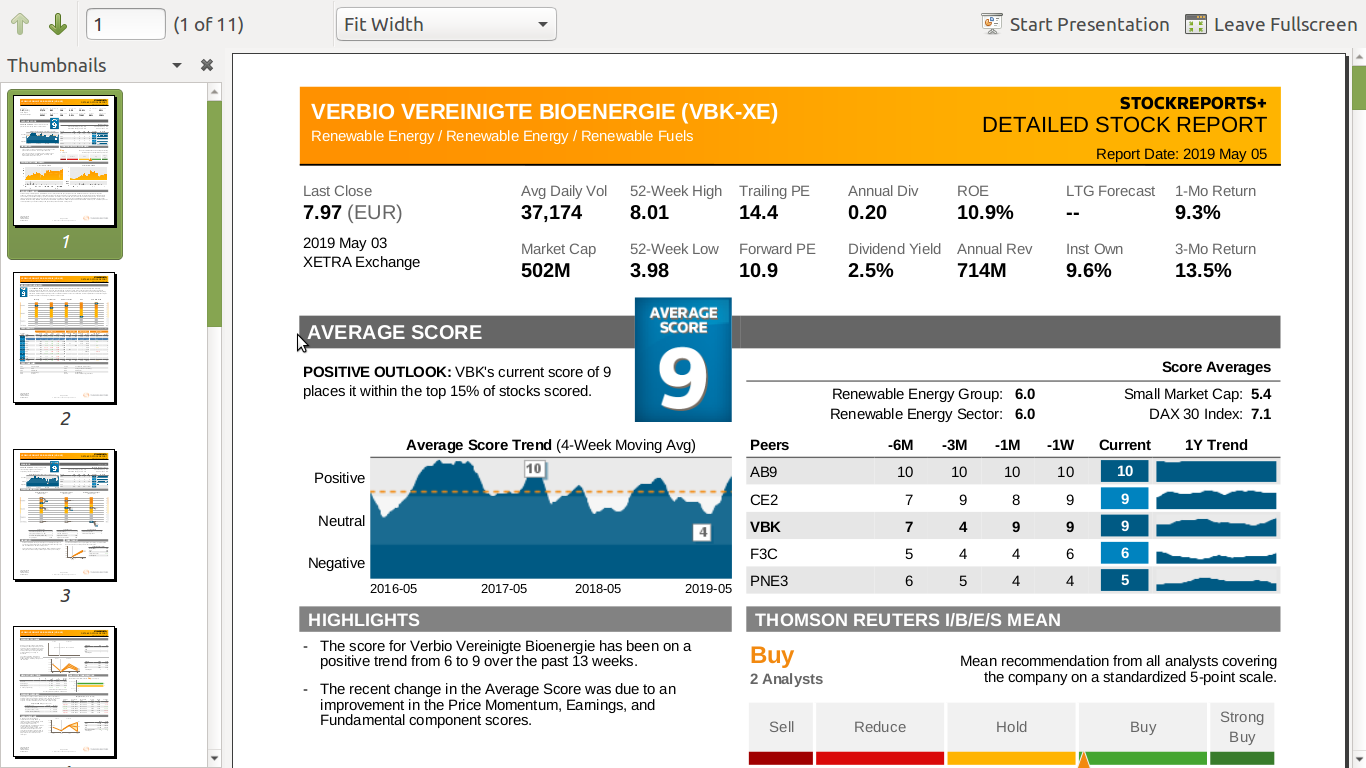
Task: Click the Market Cap value 502M
Action: [x=545, y=270]
